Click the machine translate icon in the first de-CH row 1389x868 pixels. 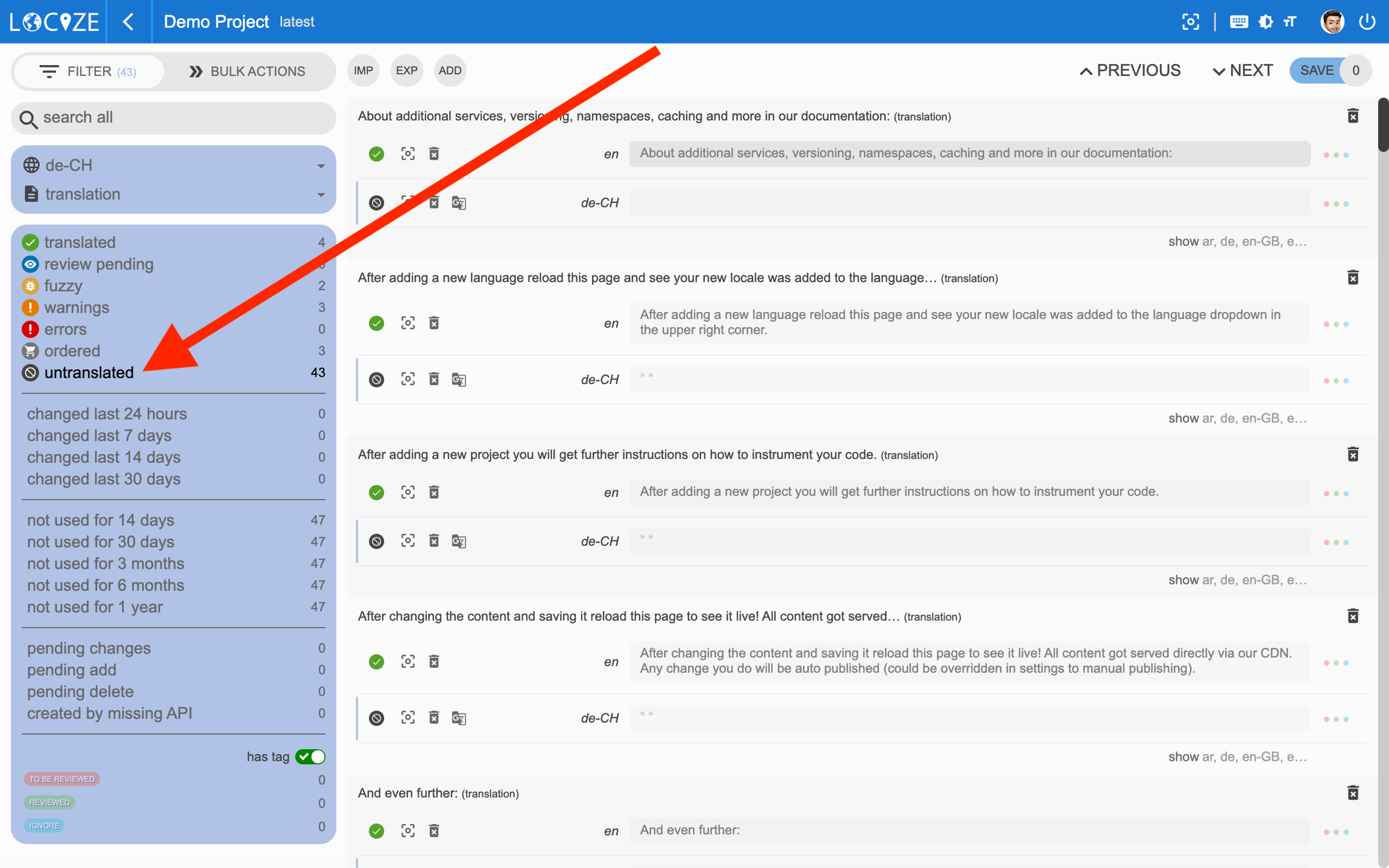tap(459, 203)
